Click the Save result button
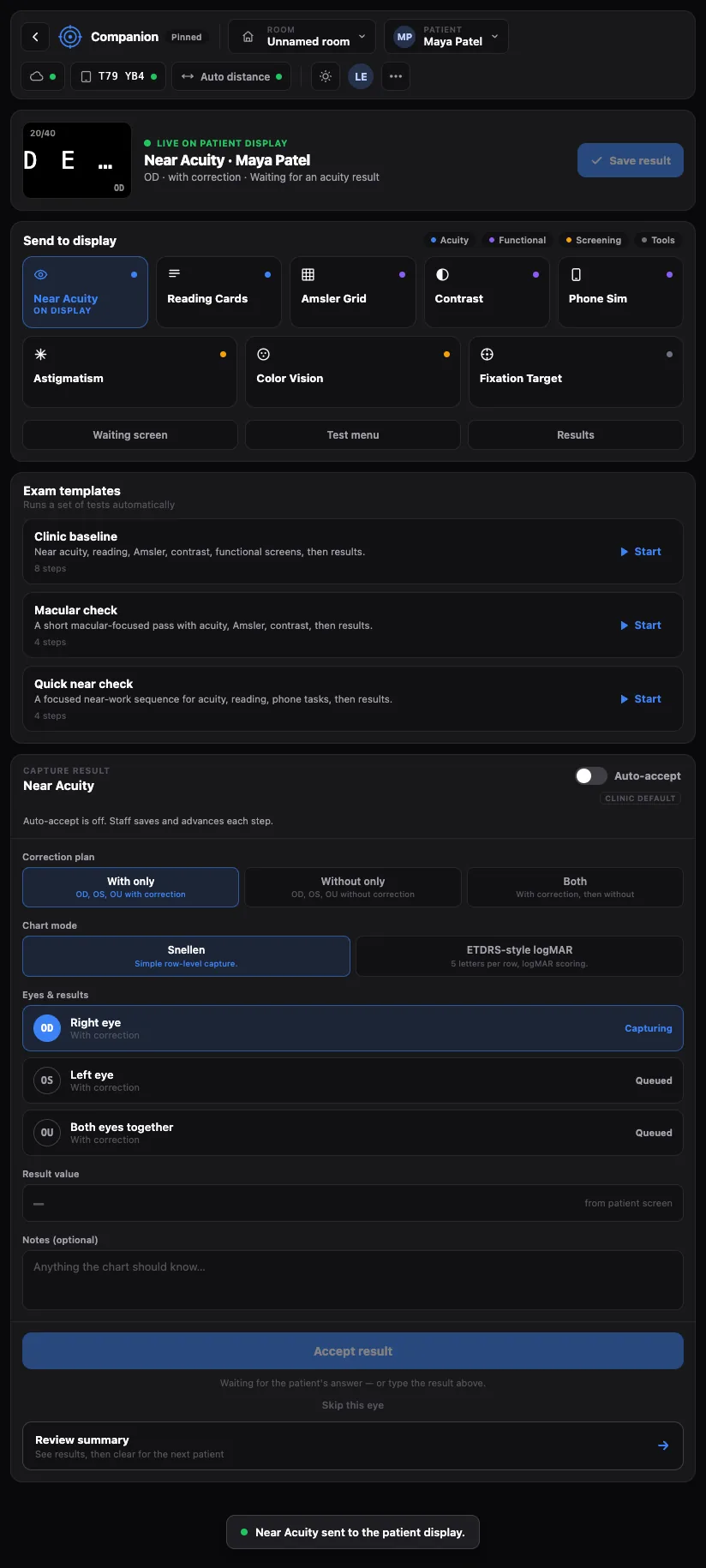 coord(631,160)
